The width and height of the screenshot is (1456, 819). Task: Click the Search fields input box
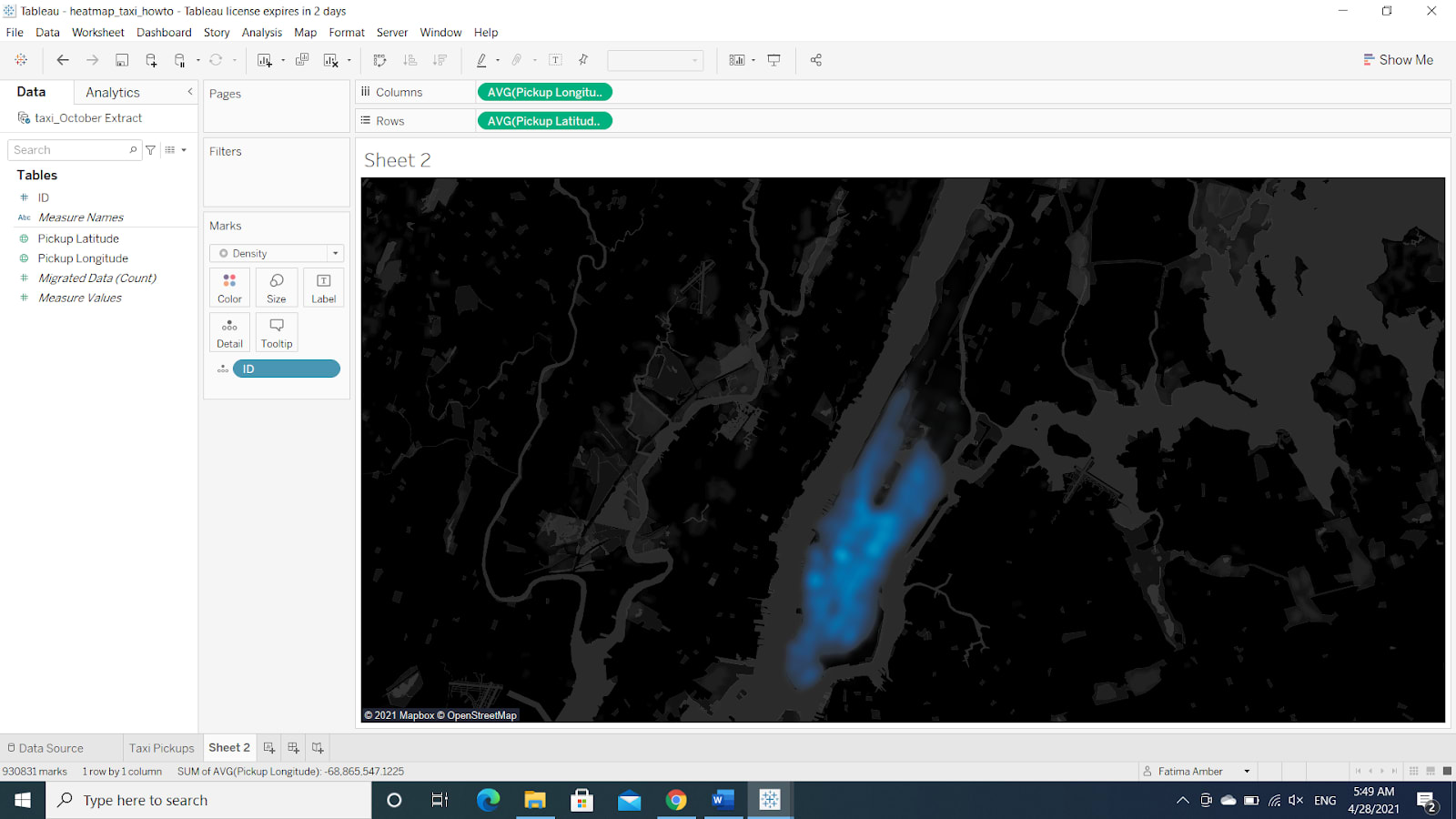click(x=75, y=150)
